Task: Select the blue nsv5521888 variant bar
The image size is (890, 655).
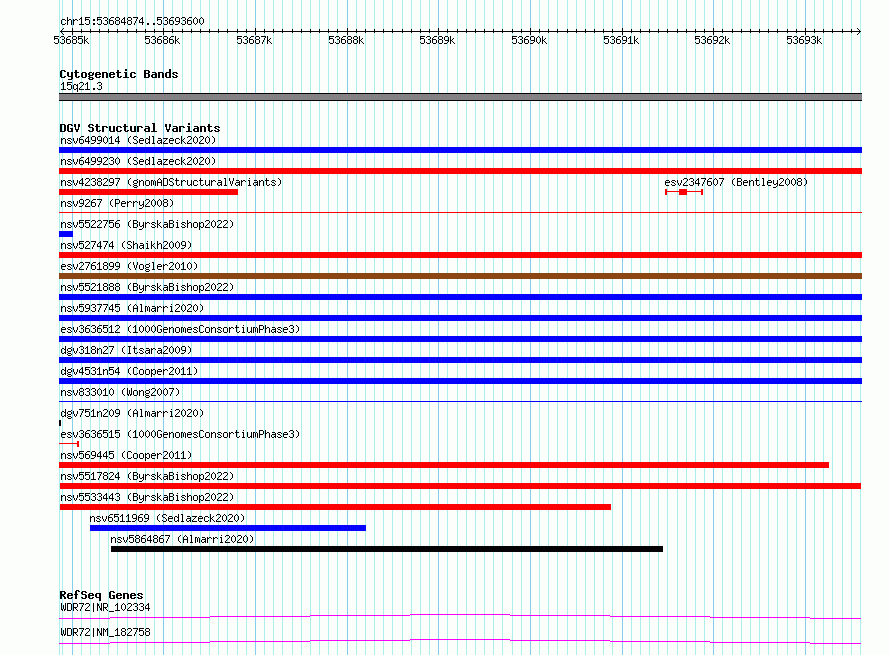Action: coord(460,297)
